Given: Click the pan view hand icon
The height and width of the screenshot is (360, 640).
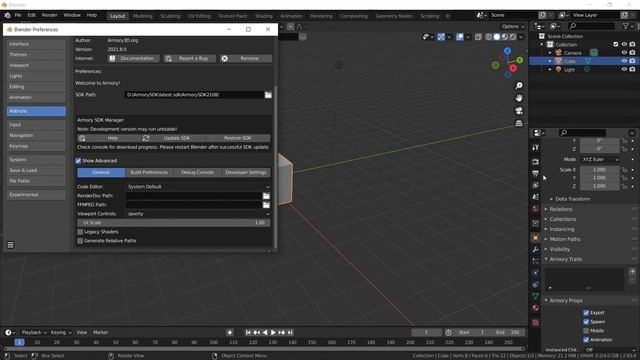Looking at the screenshot, I should point(519,98).
